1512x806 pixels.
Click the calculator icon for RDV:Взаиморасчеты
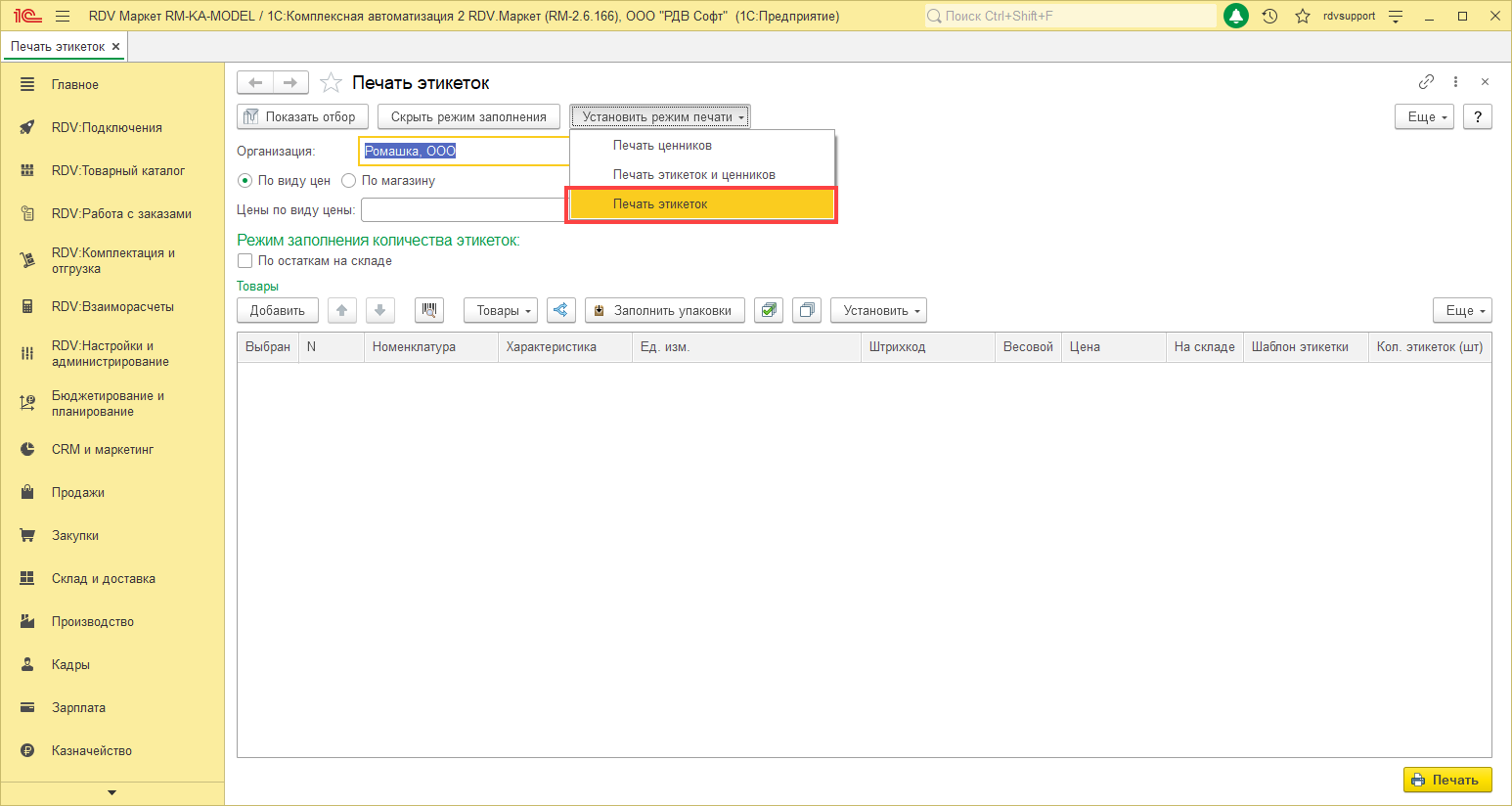tap(27, 306)
